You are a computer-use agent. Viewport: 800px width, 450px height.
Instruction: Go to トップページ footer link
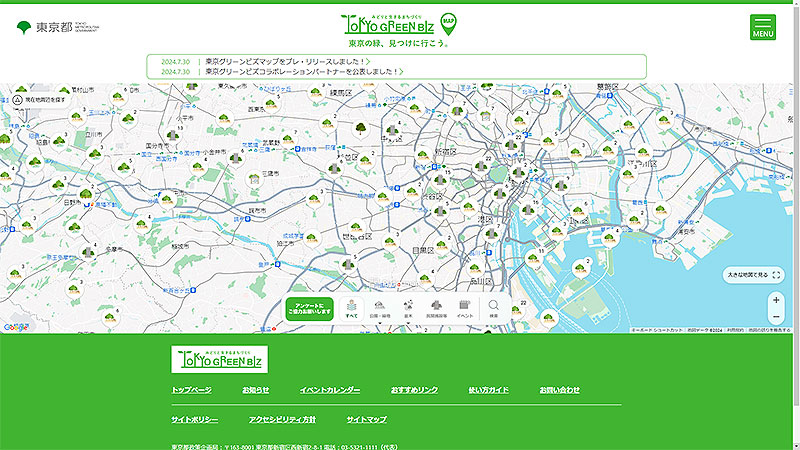pos(191,390)
